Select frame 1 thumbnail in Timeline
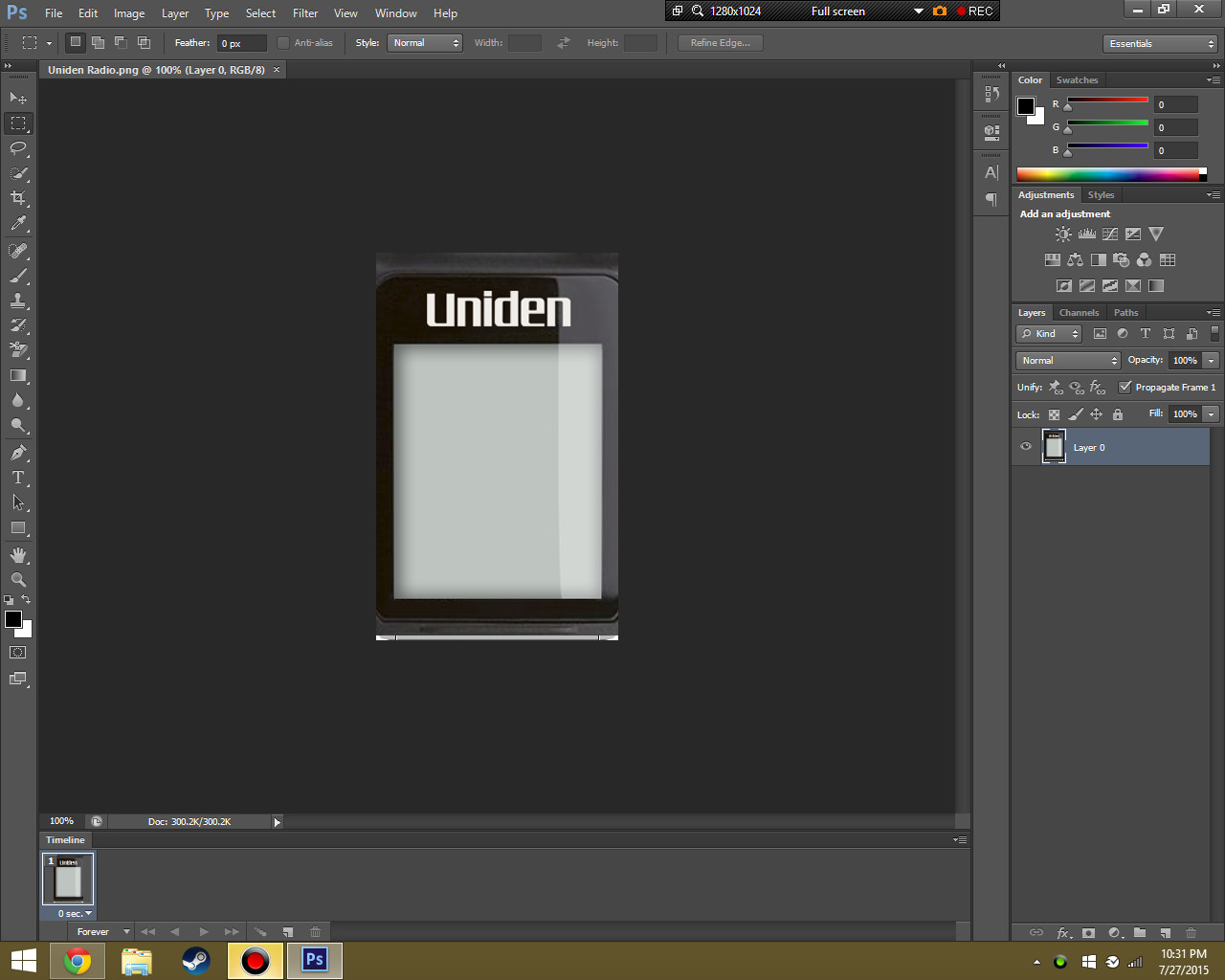The image size is (1225, 980). coord(68,879)
